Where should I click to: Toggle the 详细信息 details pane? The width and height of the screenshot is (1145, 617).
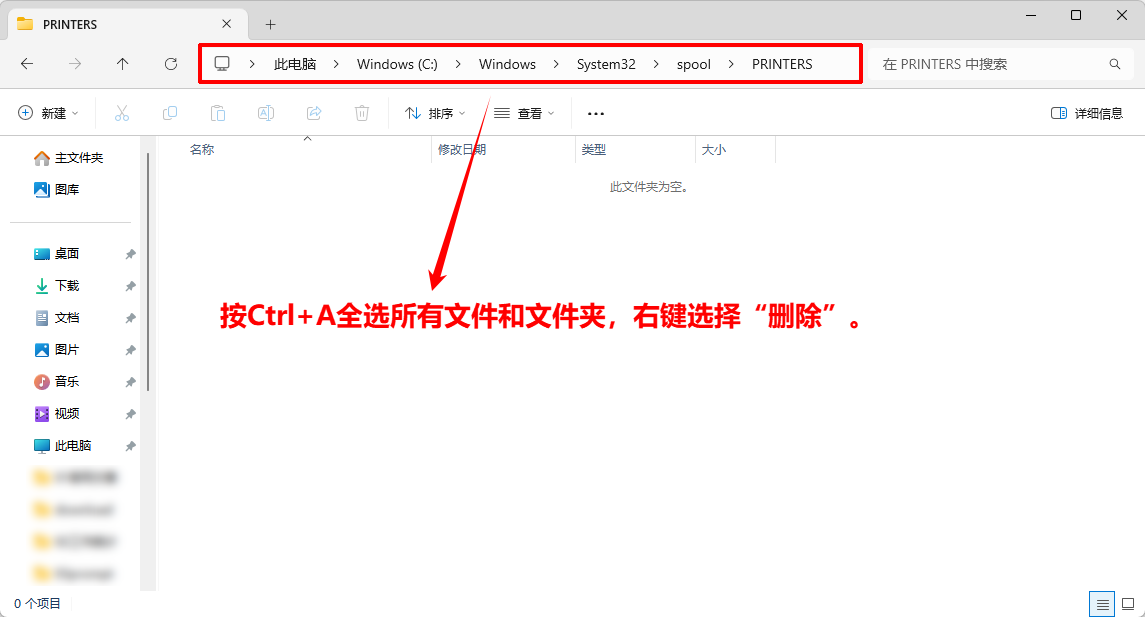tap(1087, 113)
